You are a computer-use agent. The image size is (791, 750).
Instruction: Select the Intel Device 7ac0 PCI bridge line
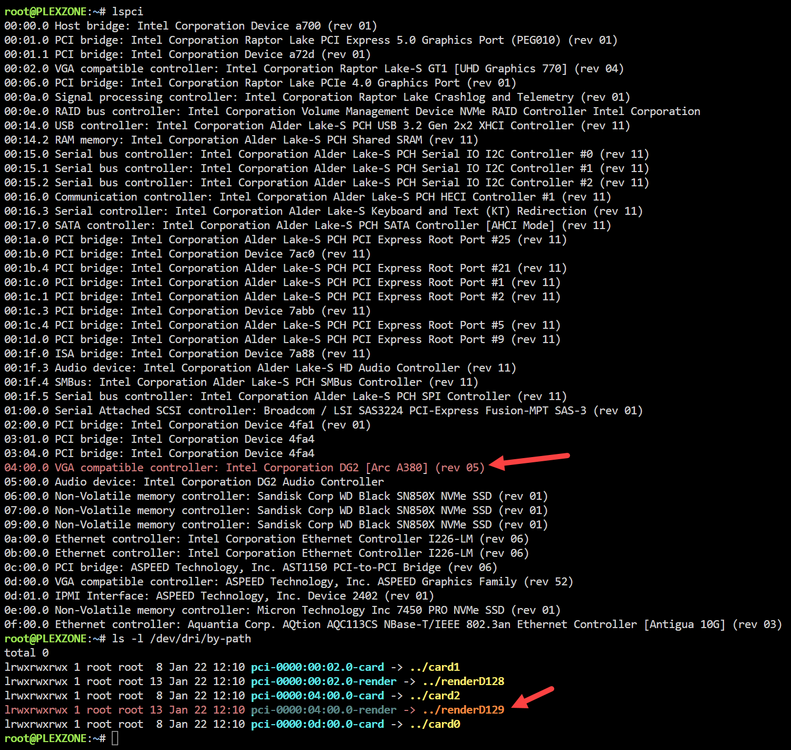pyautogui.click(x=188, y=254)
